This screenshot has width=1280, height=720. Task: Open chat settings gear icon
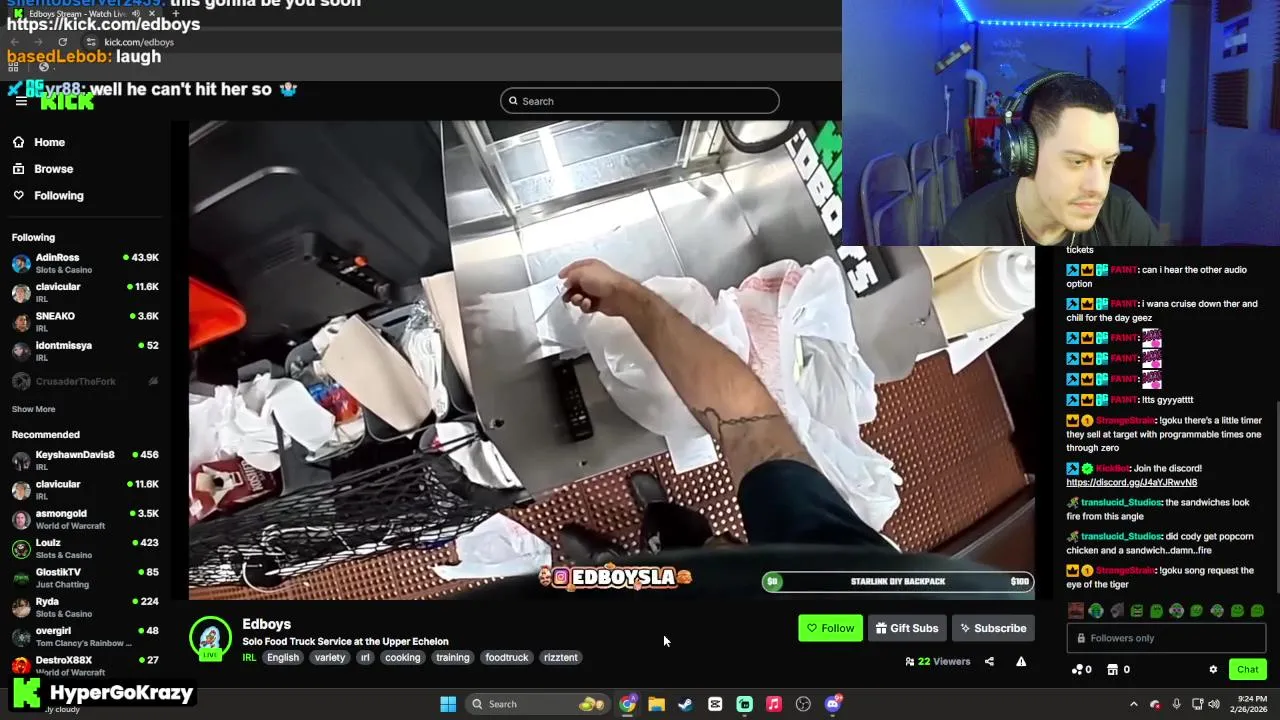pos(1213,669)
